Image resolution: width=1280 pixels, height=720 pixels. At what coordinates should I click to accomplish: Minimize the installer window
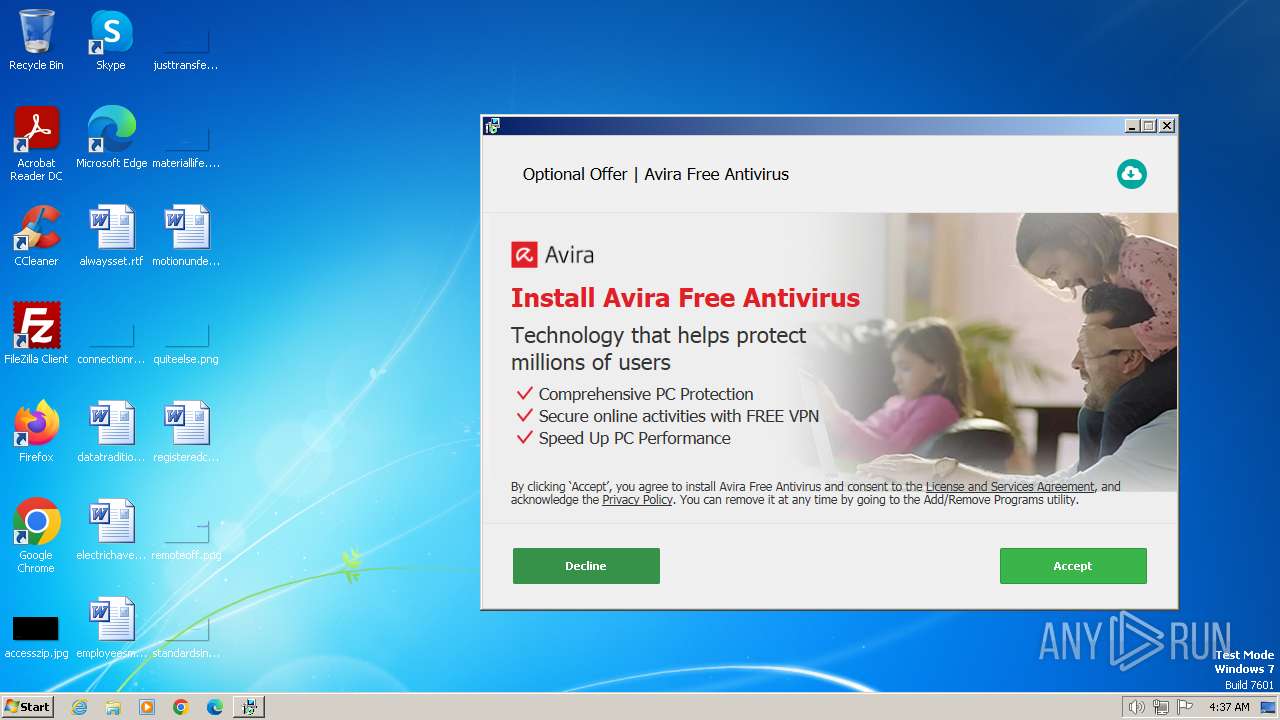coord(1132,126)
